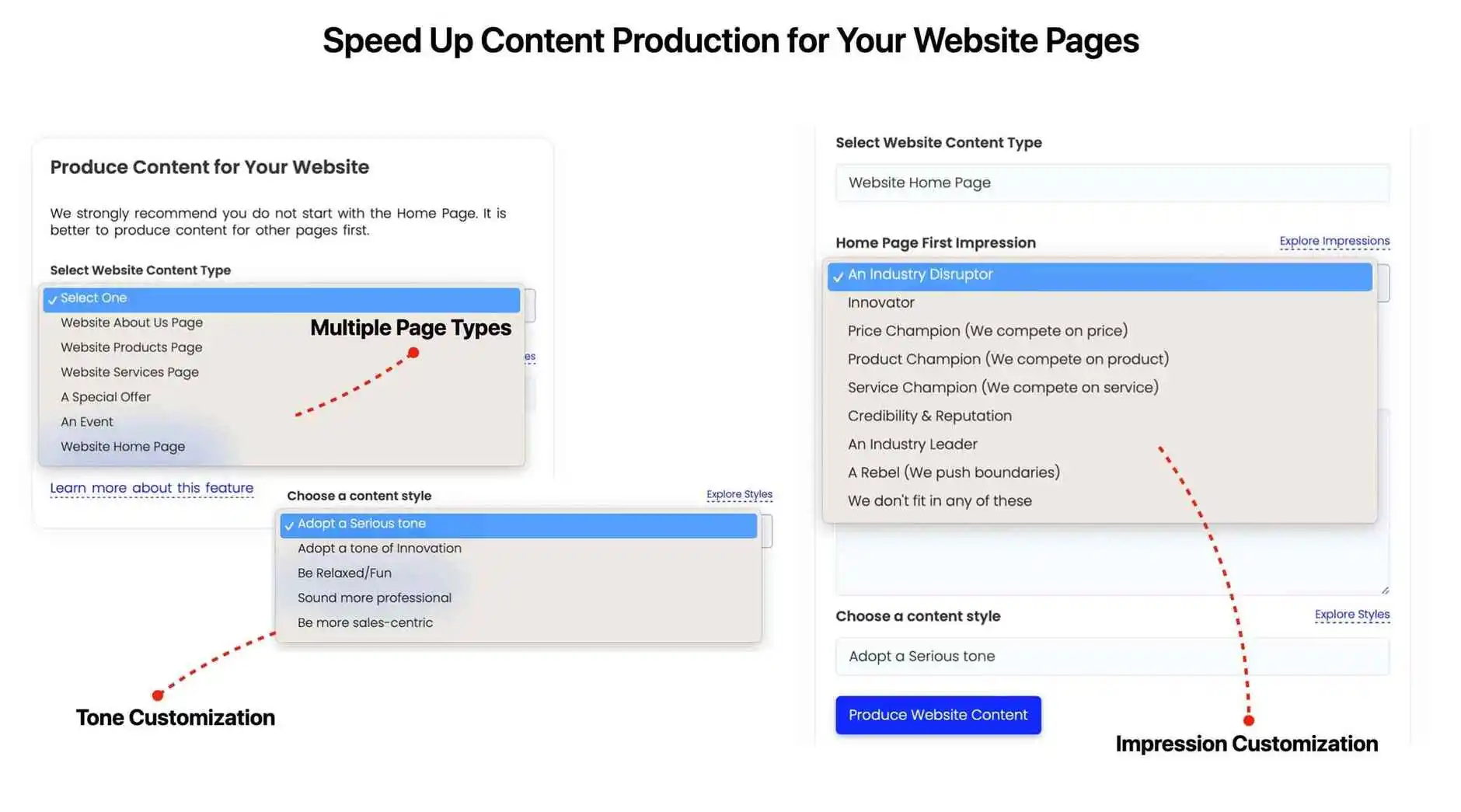Click the "Website Home Page" content type field
This screenshot has height=812, width=1461.
point(1111,183)
